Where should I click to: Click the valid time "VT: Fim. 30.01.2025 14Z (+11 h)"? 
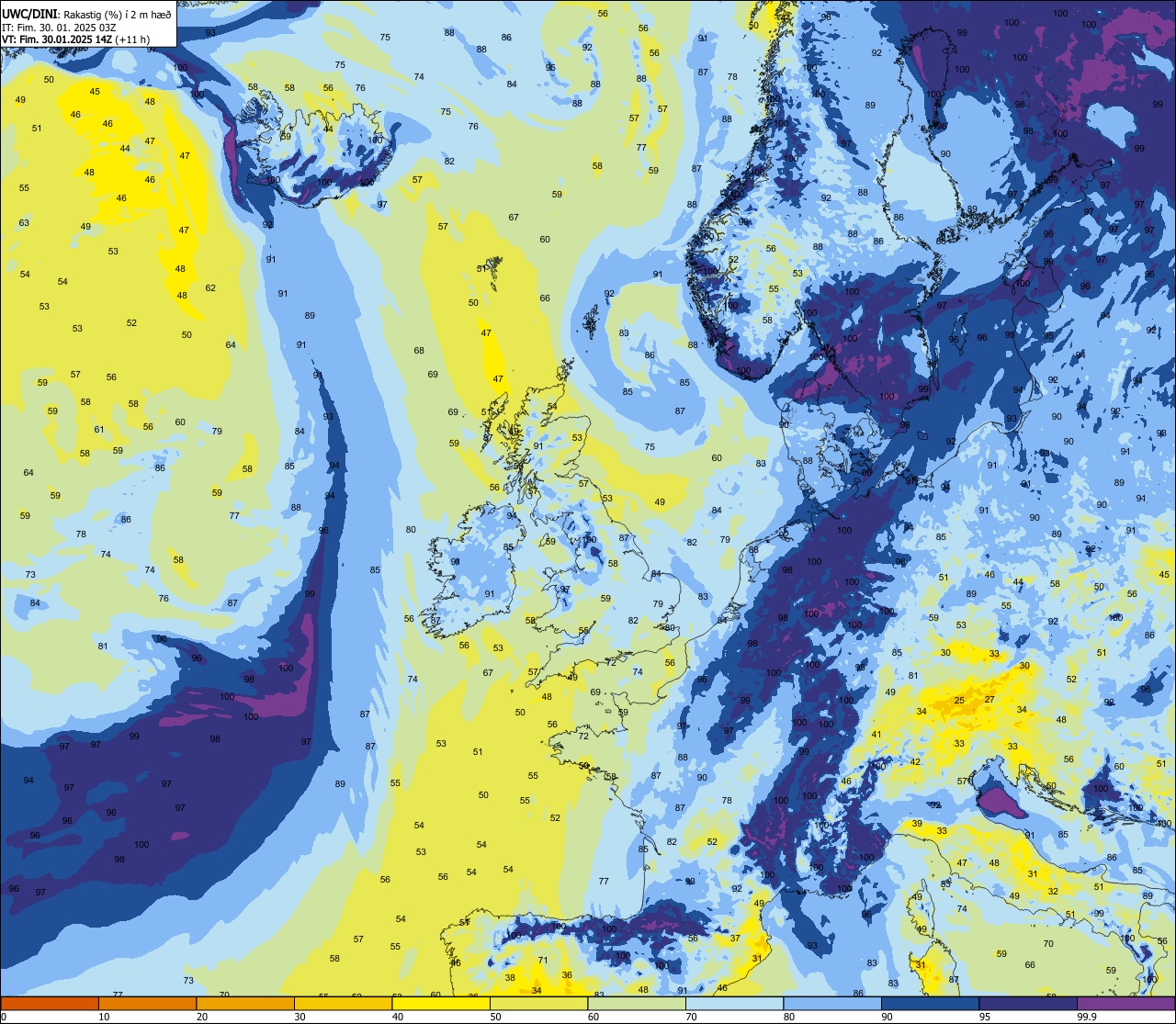75,39
